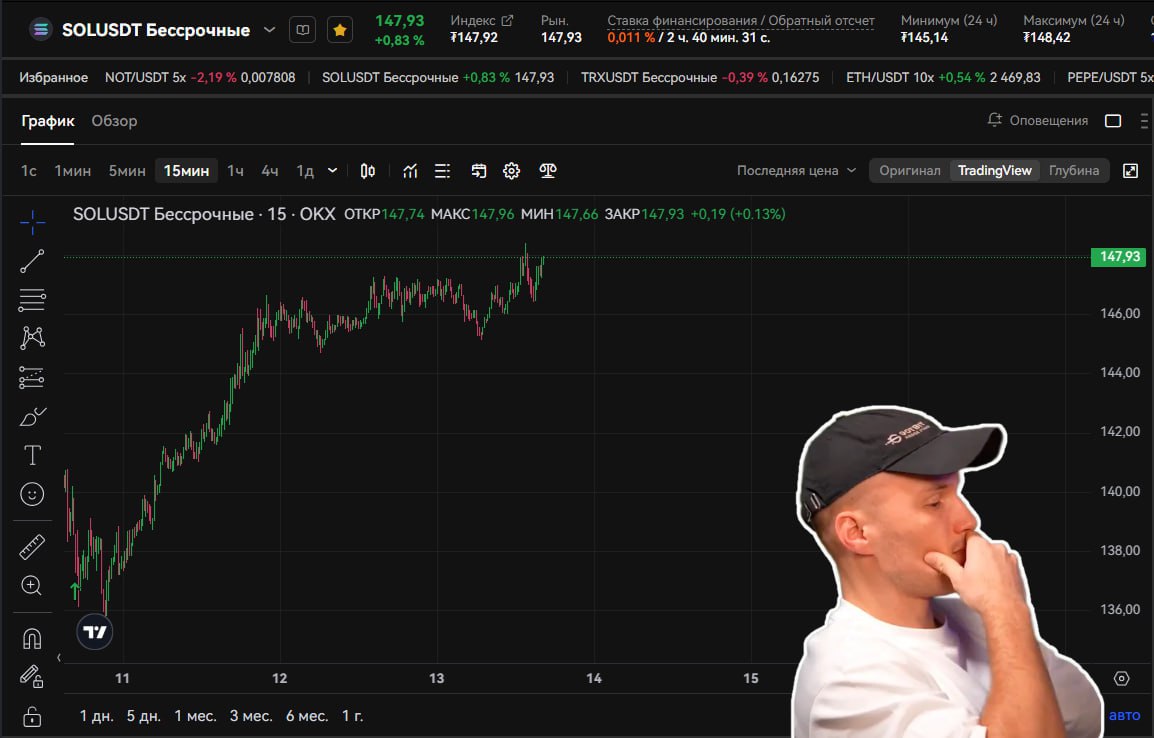1154x738 pixels.
Task: Select the 1мин timeframe
Action: pos(73,171)
